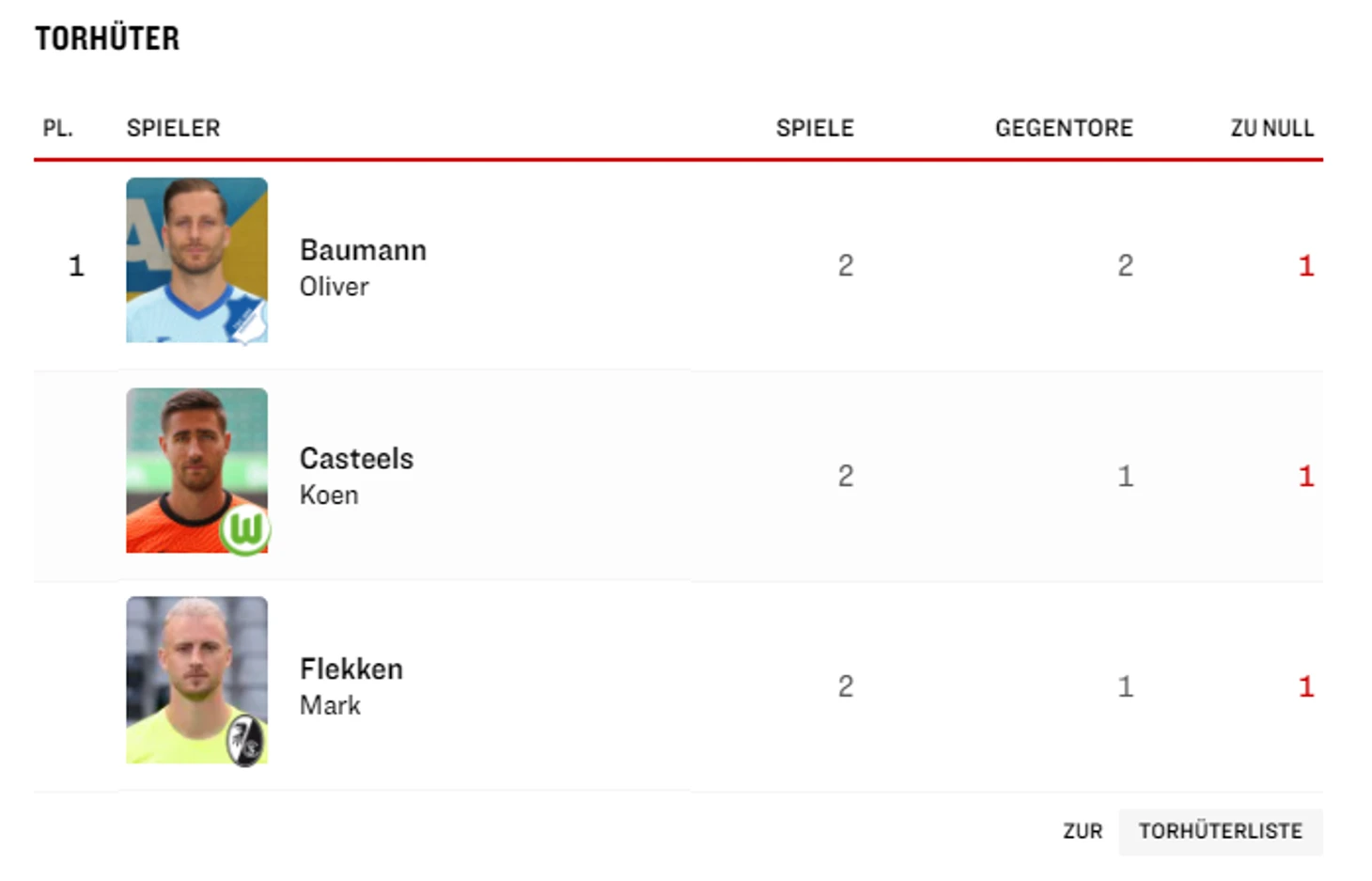The width and height of the screenshot is (1372, 881).
Task: Click the Torhüter section heading
Action: point(107,39)
